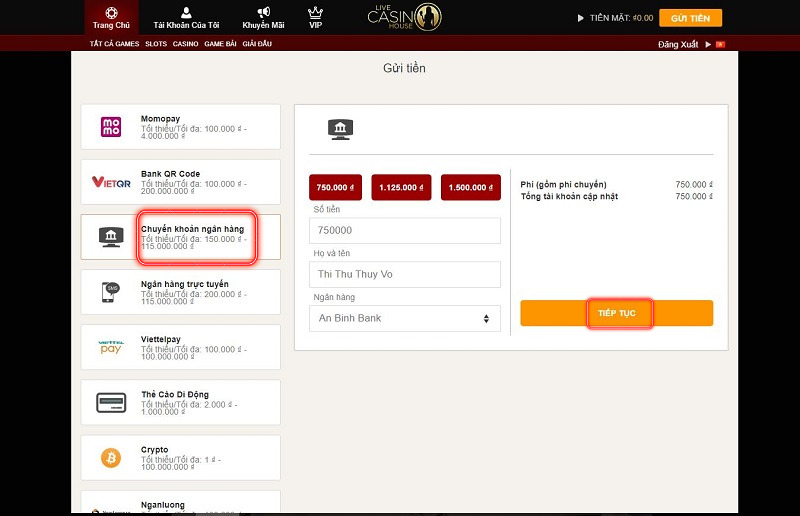Click the Đăng Xuất logout link
Viewport: 800px width, 516px height.
click(x=679, y=44)
